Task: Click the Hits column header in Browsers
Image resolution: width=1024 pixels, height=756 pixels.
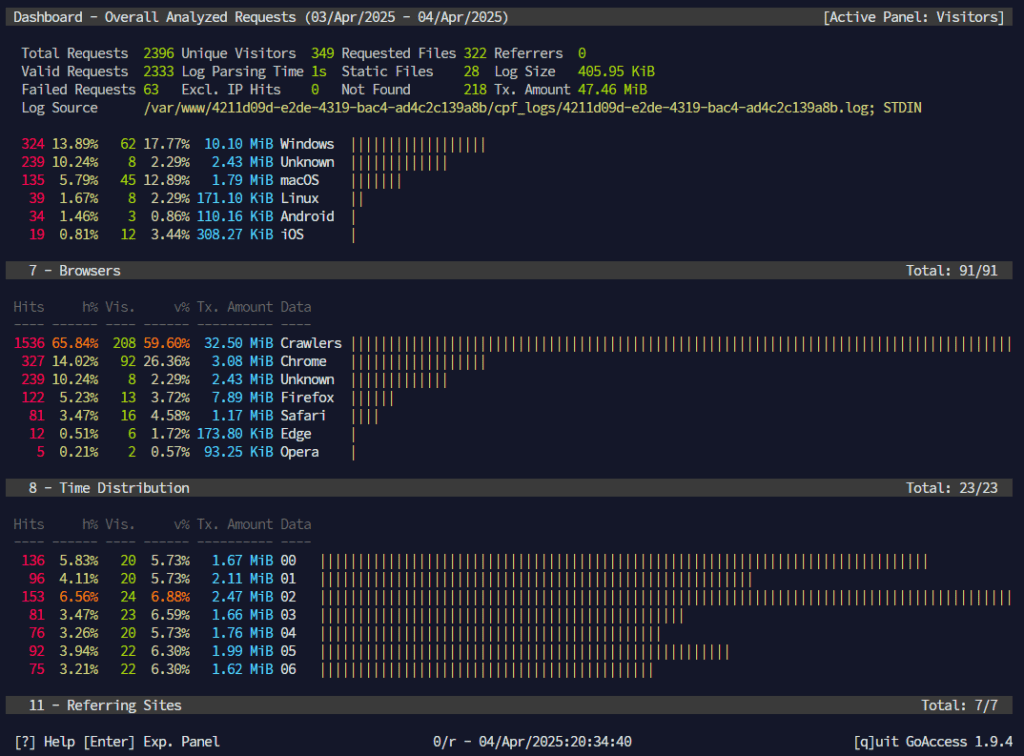Action: (29, 307)
